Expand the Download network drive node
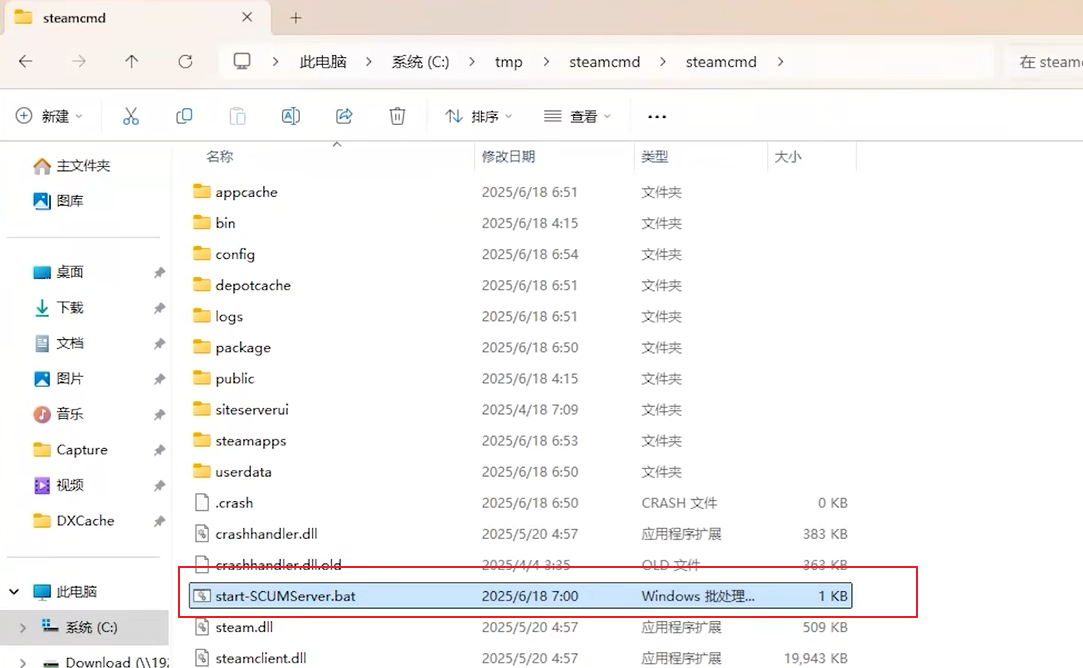The width and height of the screenshot is (1083, 668). (x=23, y=662)
